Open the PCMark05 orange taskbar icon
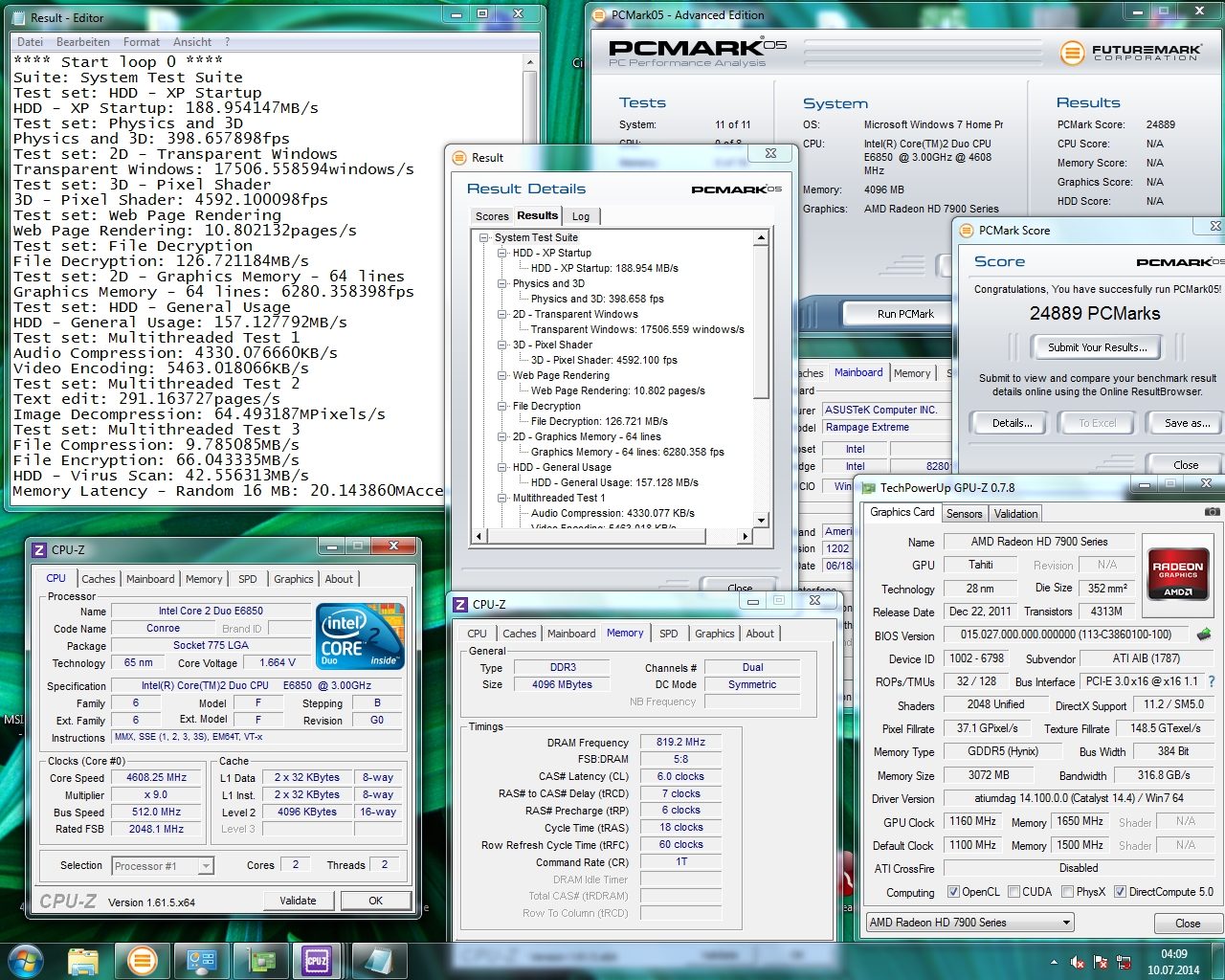This screenshot has height=980, width=1225. (x=143, y=960)
